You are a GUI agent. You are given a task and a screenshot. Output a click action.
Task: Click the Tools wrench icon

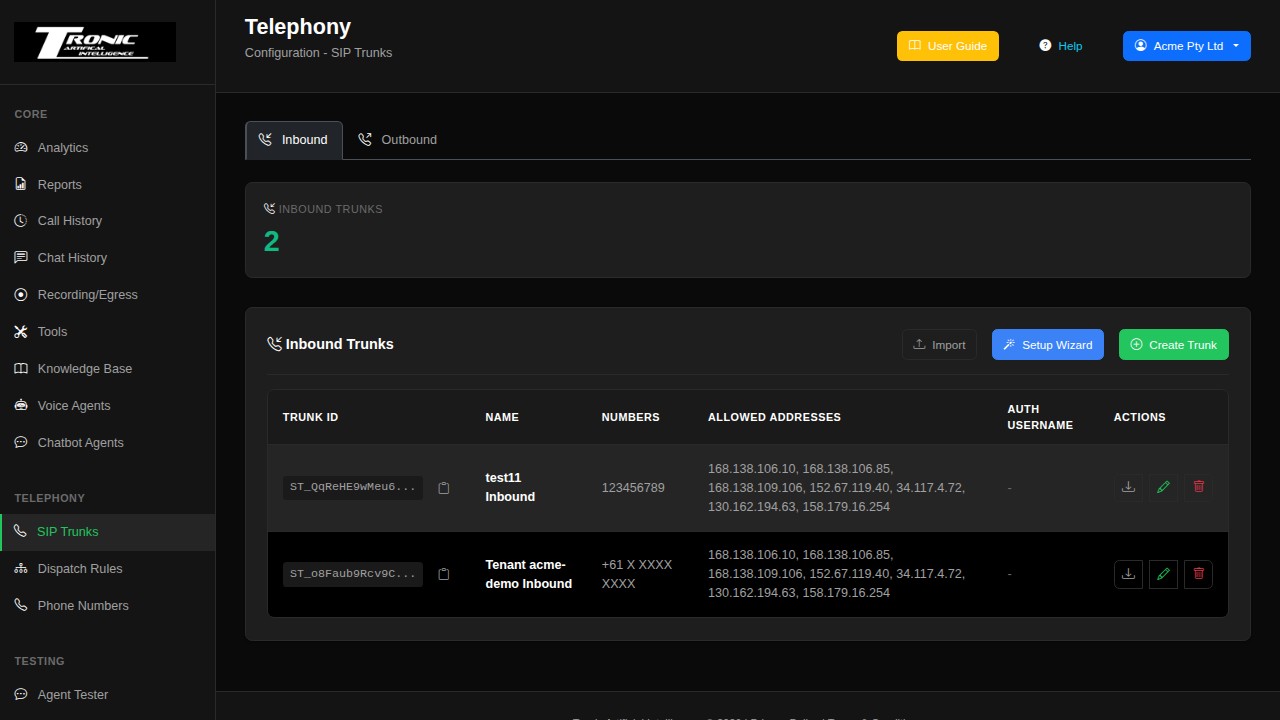[x=21, y=332]
